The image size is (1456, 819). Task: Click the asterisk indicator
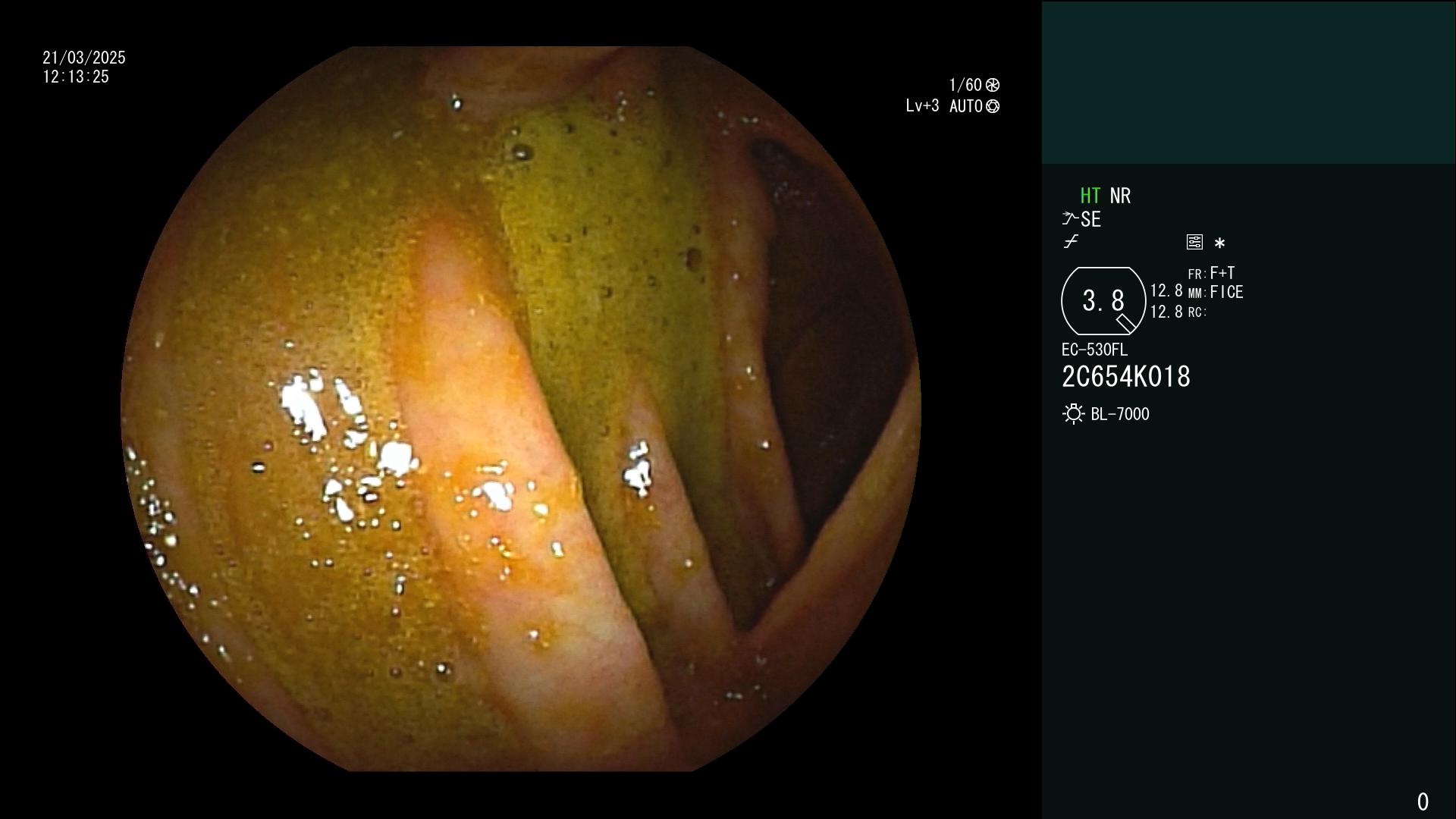point(1219,243)
